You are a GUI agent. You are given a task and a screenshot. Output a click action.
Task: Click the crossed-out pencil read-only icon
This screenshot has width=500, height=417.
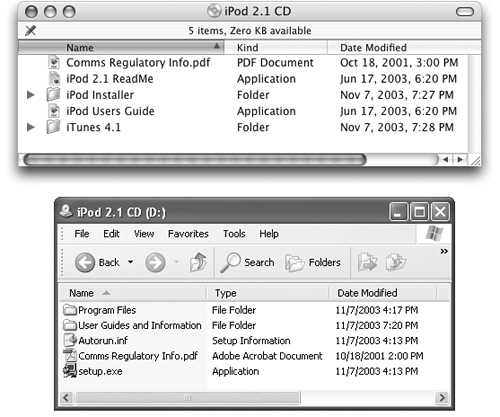pyautogui.click(x=31, y=31)
